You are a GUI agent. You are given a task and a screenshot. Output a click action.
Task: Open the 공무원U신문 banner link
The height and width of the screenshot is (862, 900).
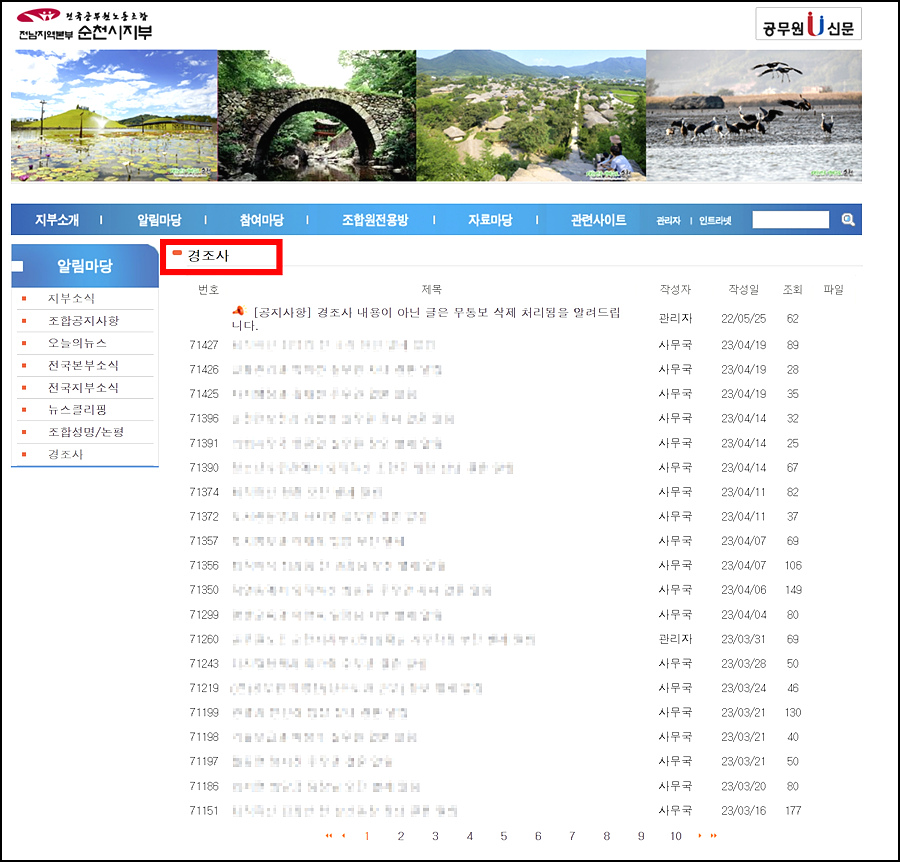[x=808, y=24]
